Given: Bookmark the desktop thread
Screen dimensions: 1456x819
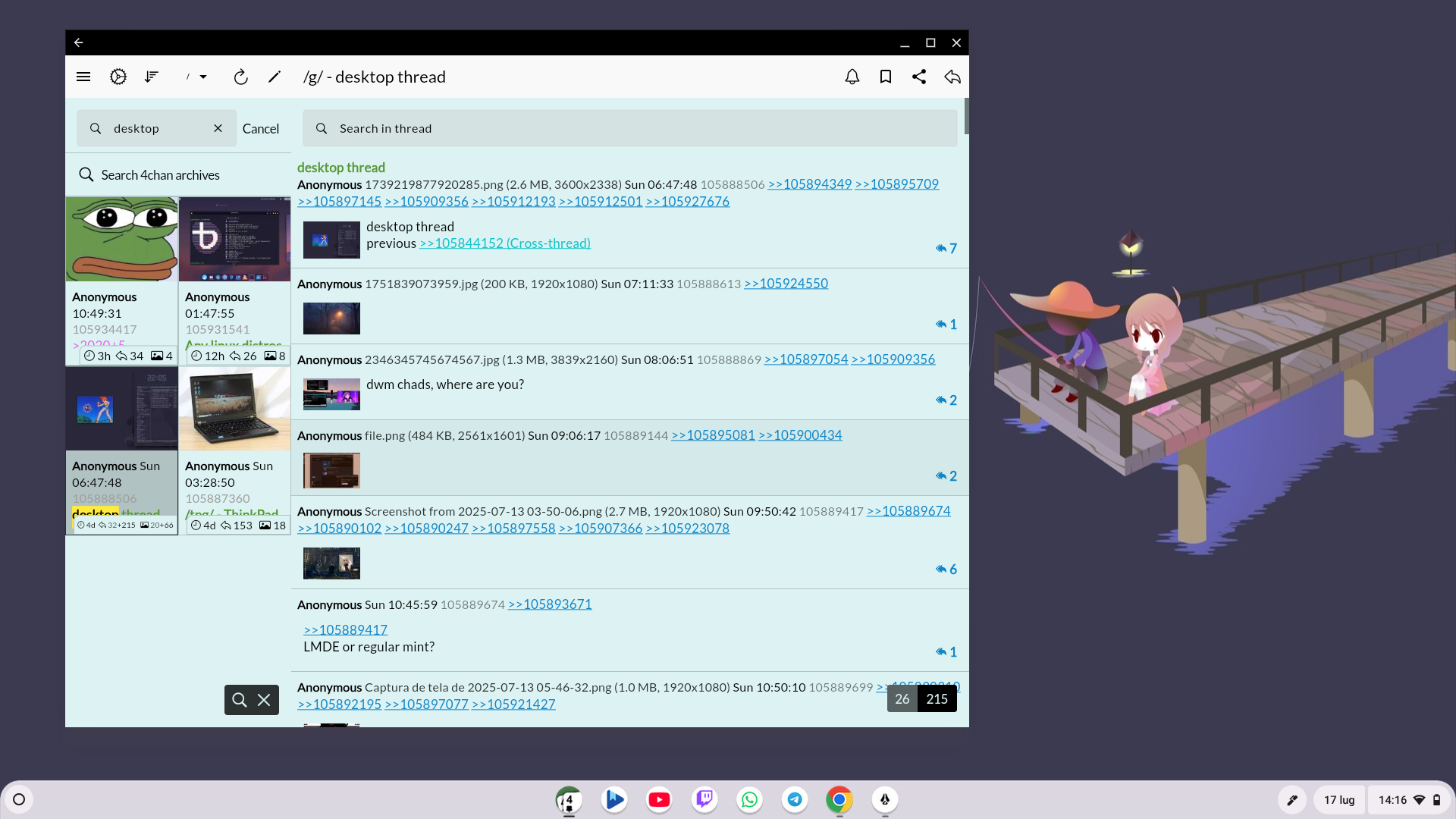Looking at the screenshot, I should pyautogui.click(x=886, y=77).
